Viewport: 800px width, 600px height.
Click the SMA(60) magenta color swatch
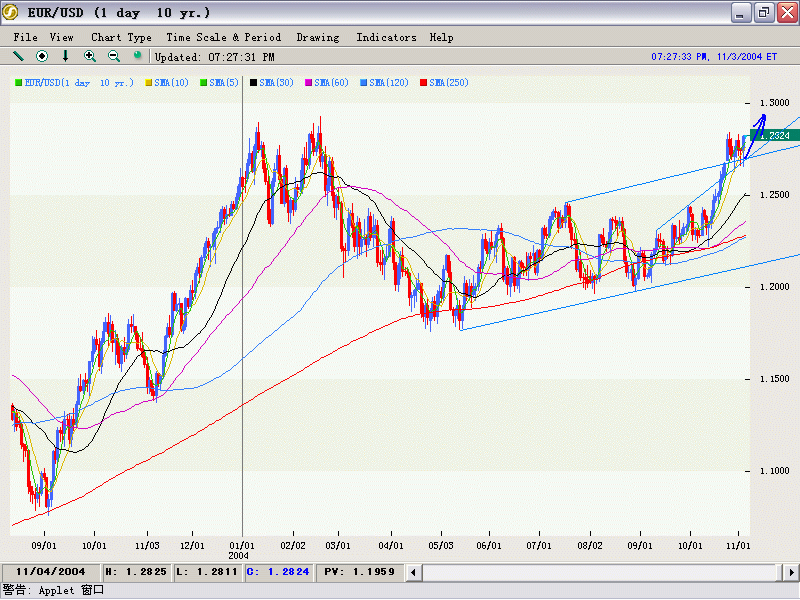[309, 82]
